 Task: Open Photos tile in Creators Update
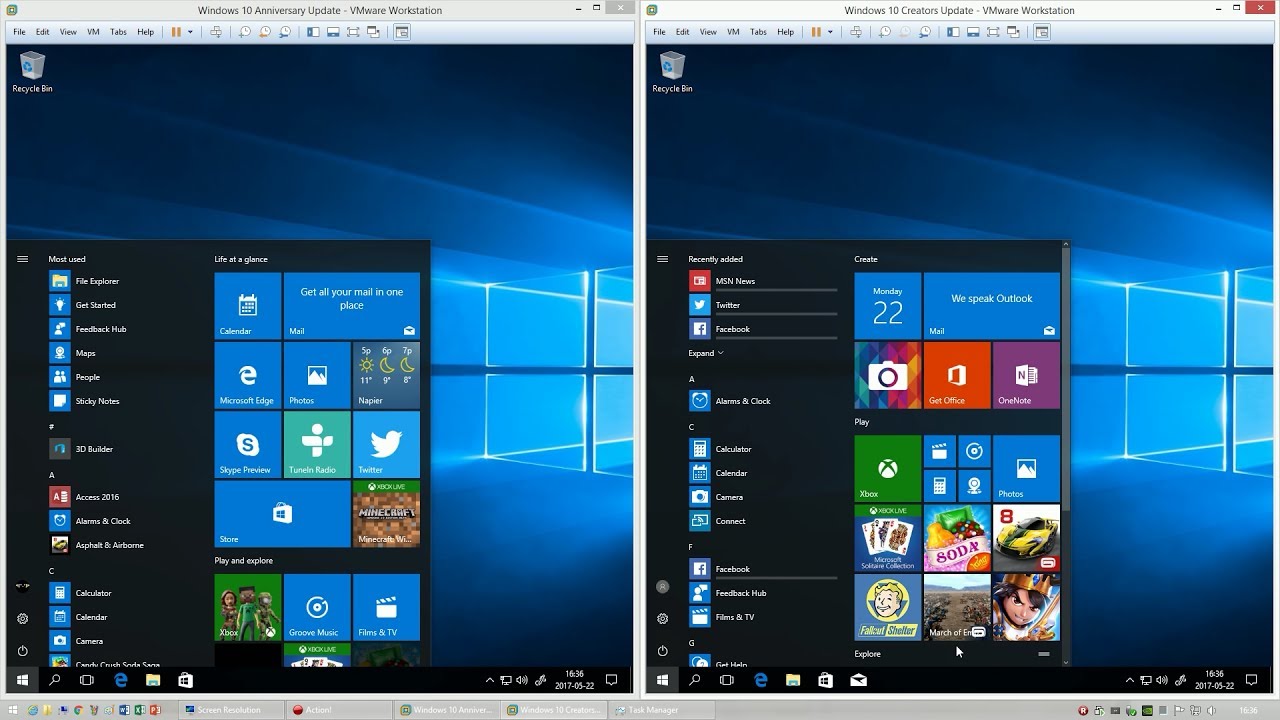click(1026, 468)
